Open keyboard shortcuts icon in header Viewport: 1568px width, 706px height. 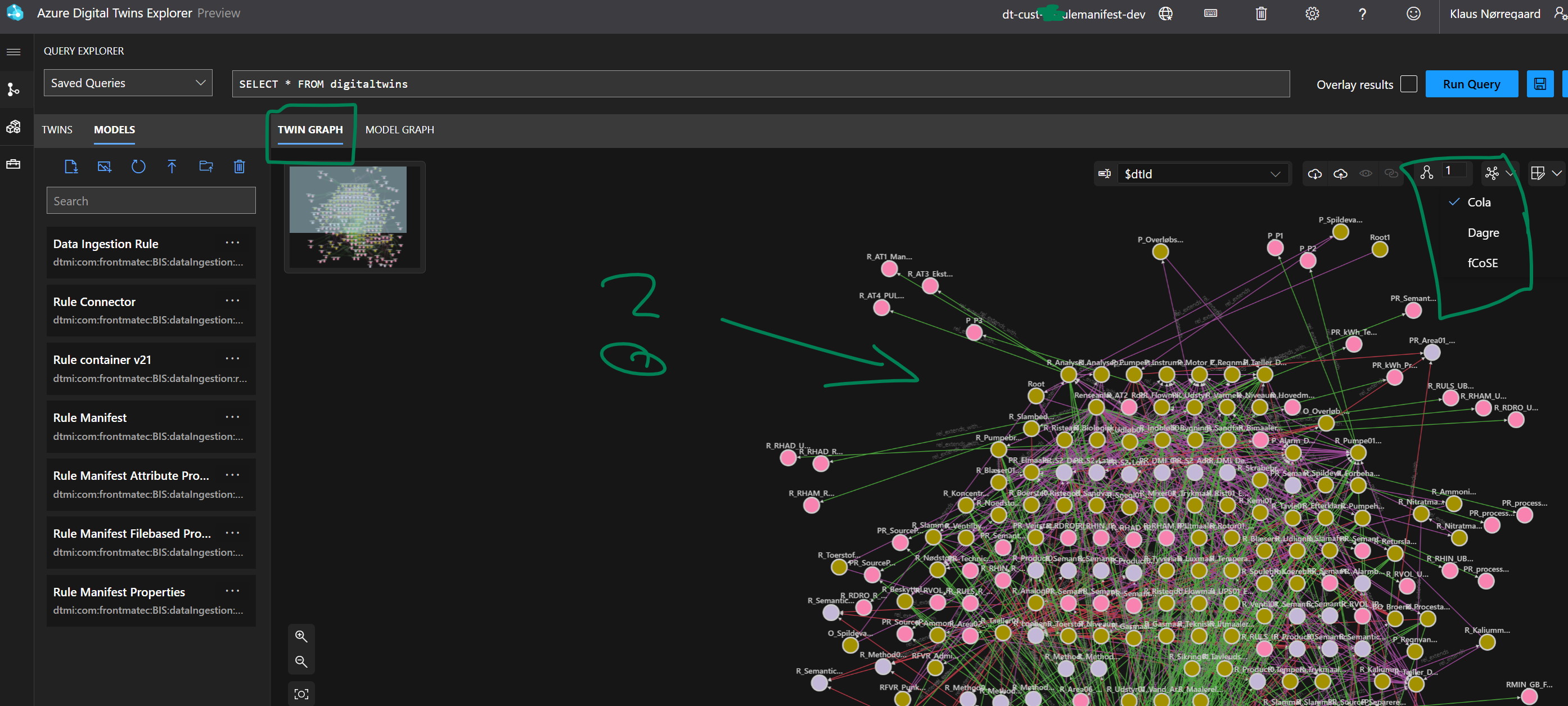1211,14
